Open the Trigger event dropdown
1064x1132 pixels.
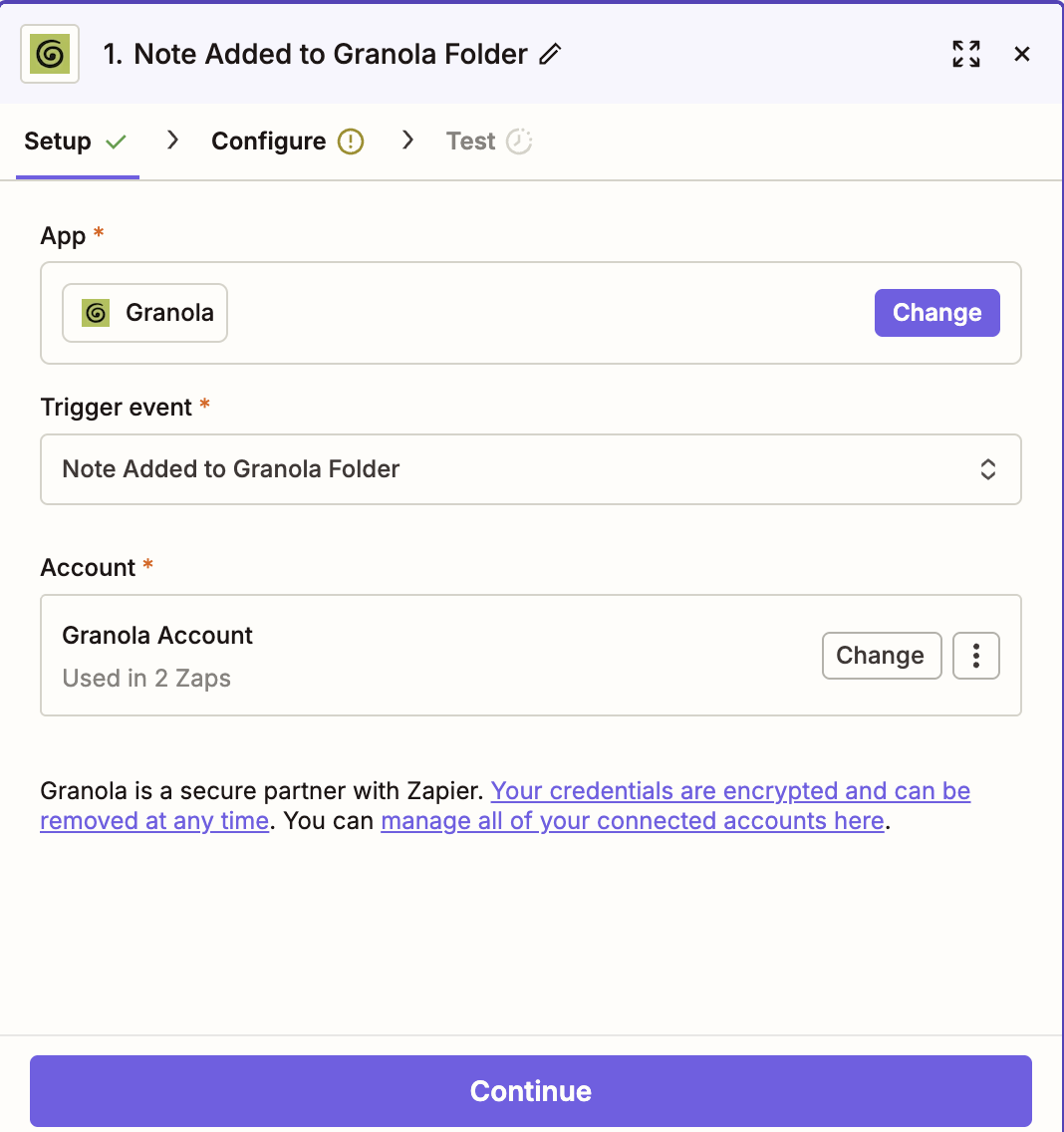tap(531, 469)
